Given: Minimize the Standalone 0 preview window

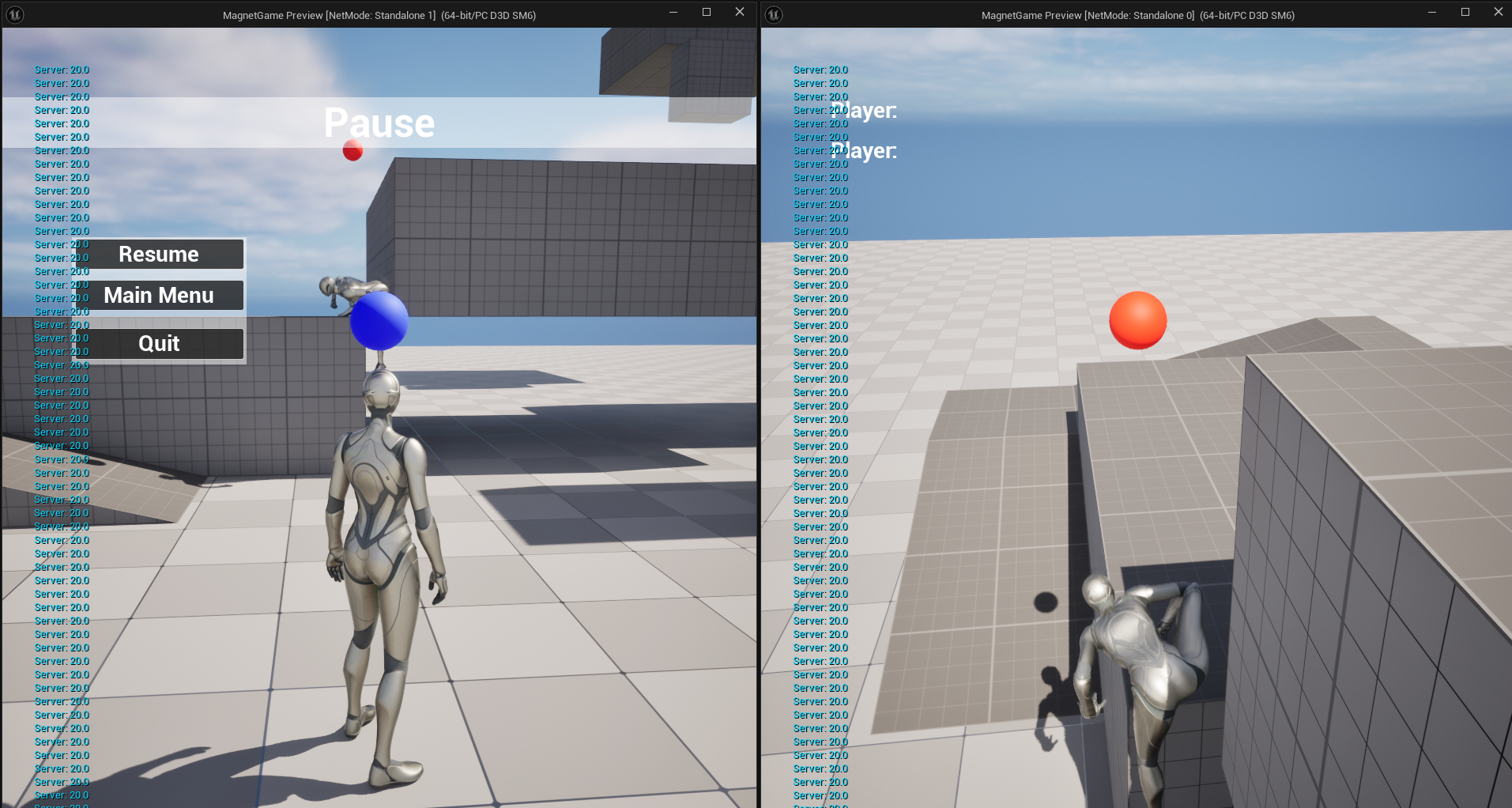Looking at the screenshot, I should (x=1432, y=13).
